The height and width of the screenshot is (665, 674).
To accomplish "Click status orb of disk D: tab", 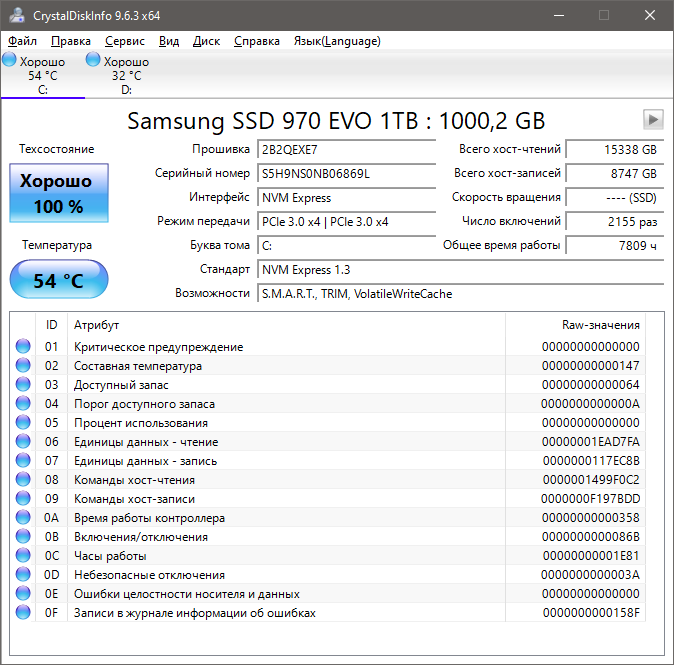I will point(93,59).
